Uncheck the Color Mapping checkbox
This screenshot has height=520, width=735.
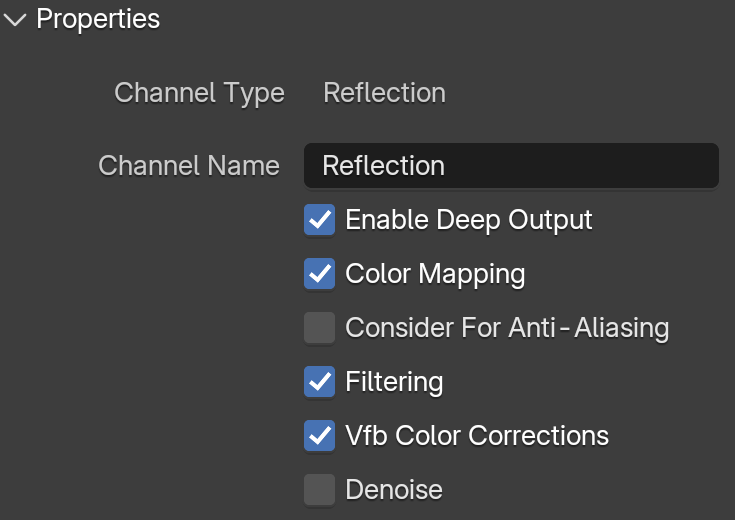319,273
